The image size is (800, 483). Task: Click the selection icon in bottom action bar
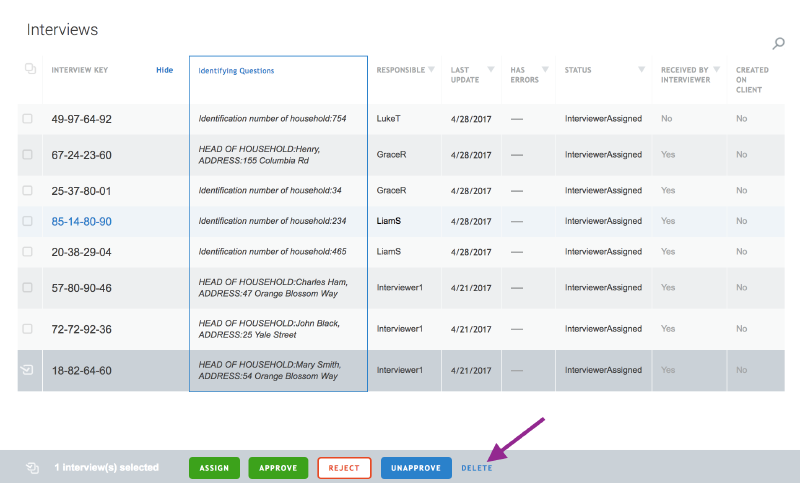(32, 467)
